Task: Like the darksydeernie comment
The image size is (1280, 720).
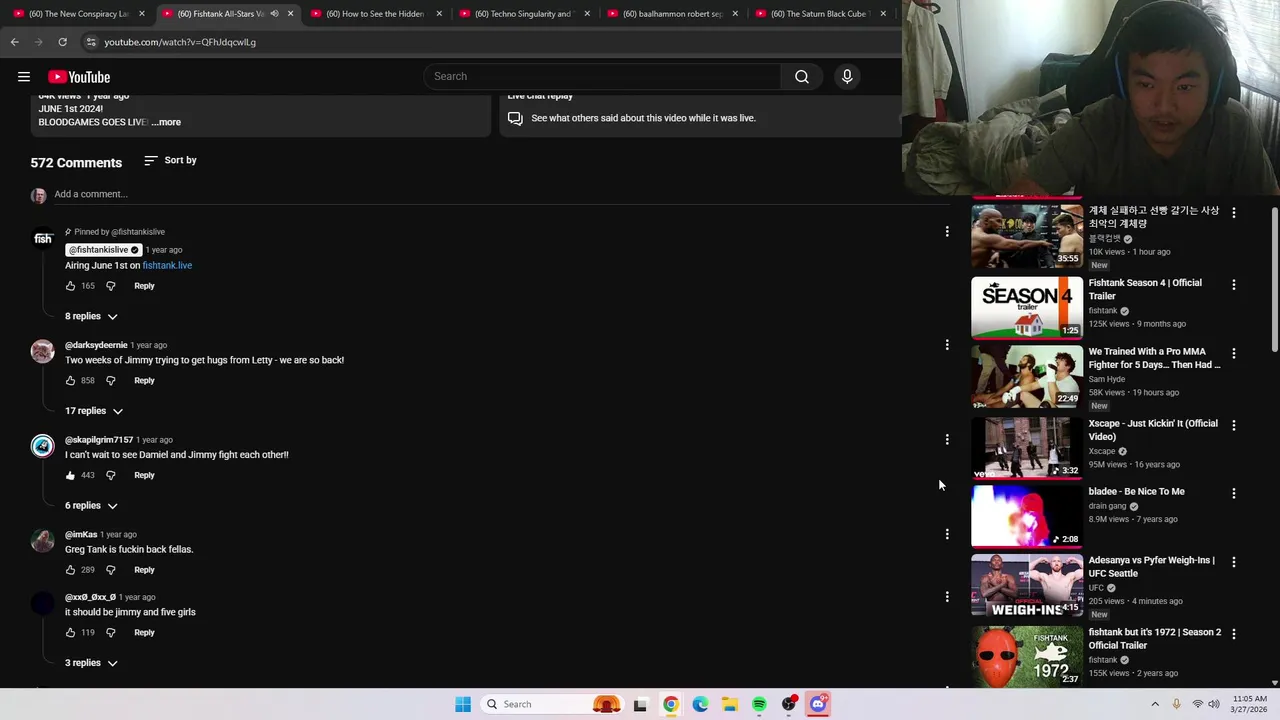Action: pos(70,381)
